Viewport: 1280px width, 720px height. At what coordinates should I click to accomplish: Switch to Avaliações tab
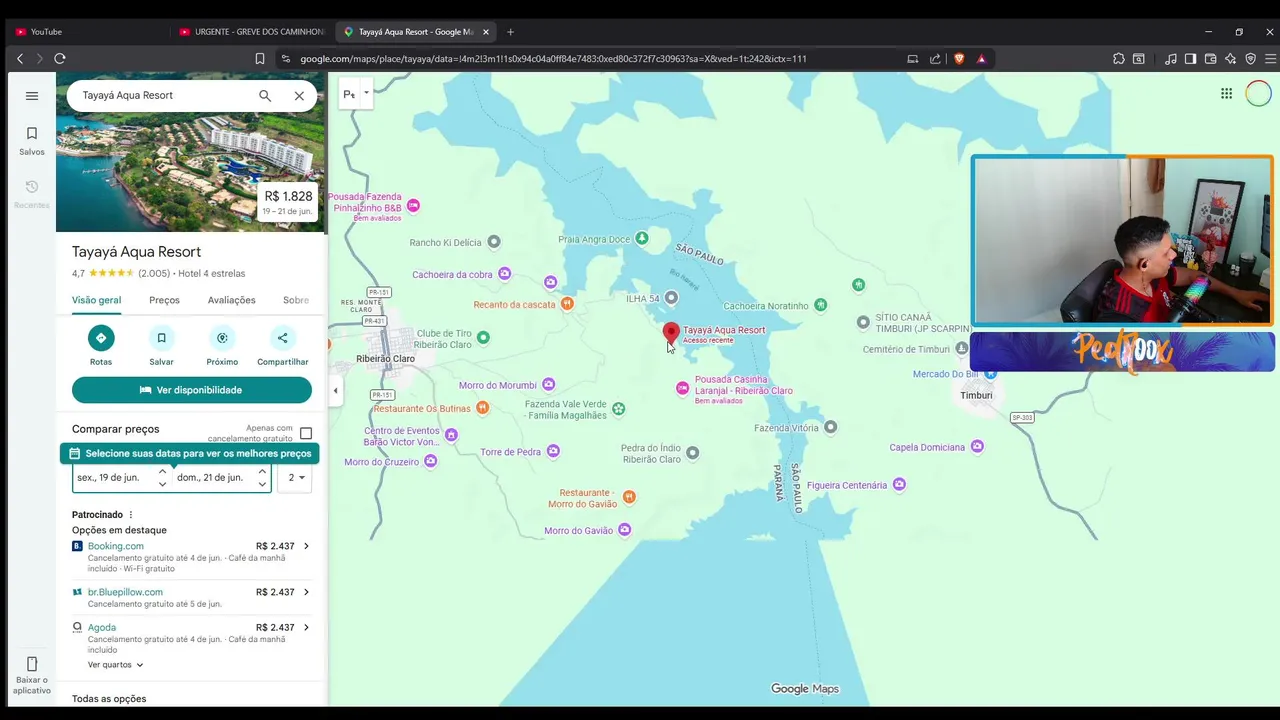231,300
